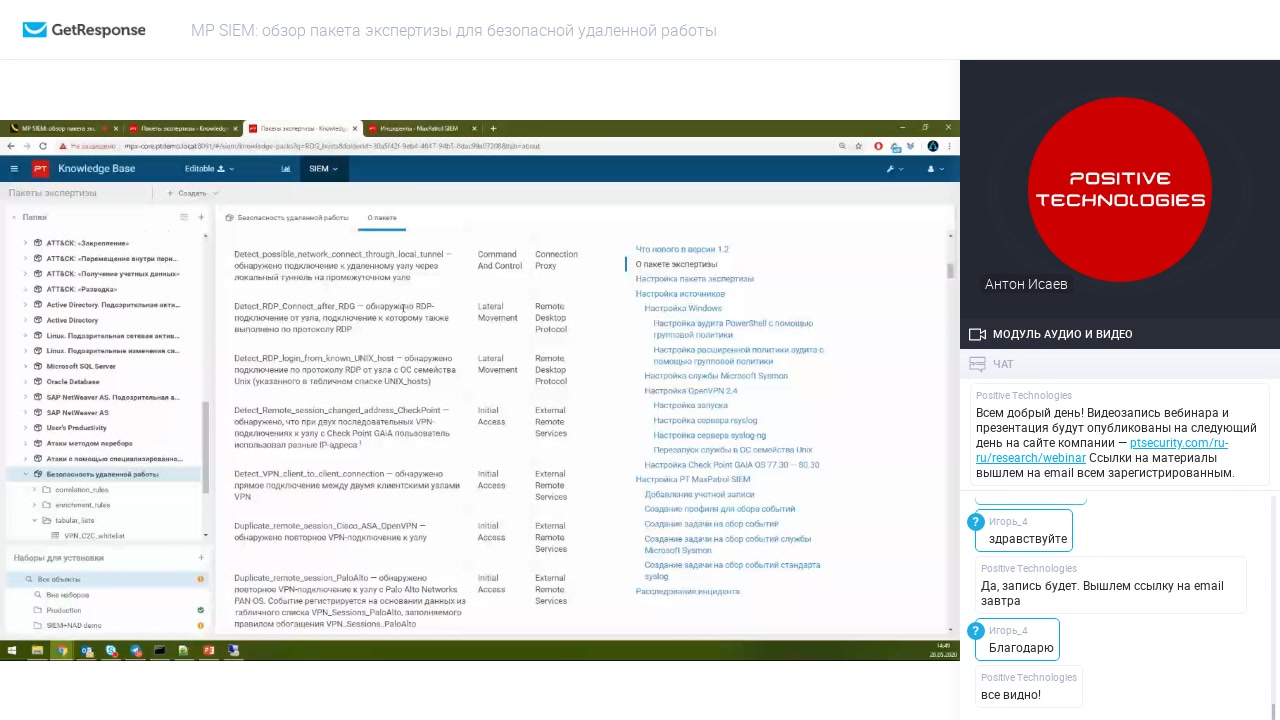This screenshot has height=720, width=1280.
Task: Open Настройка Windows link
Action: coord(683,309)
